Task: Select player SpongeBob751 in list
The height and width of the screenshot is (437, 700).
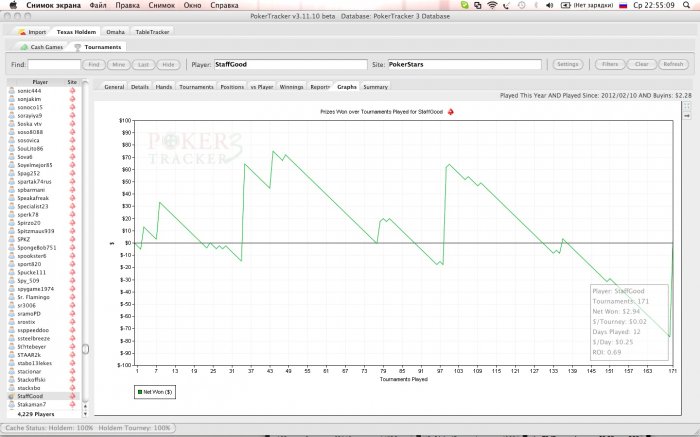Action: pos(37,248)
